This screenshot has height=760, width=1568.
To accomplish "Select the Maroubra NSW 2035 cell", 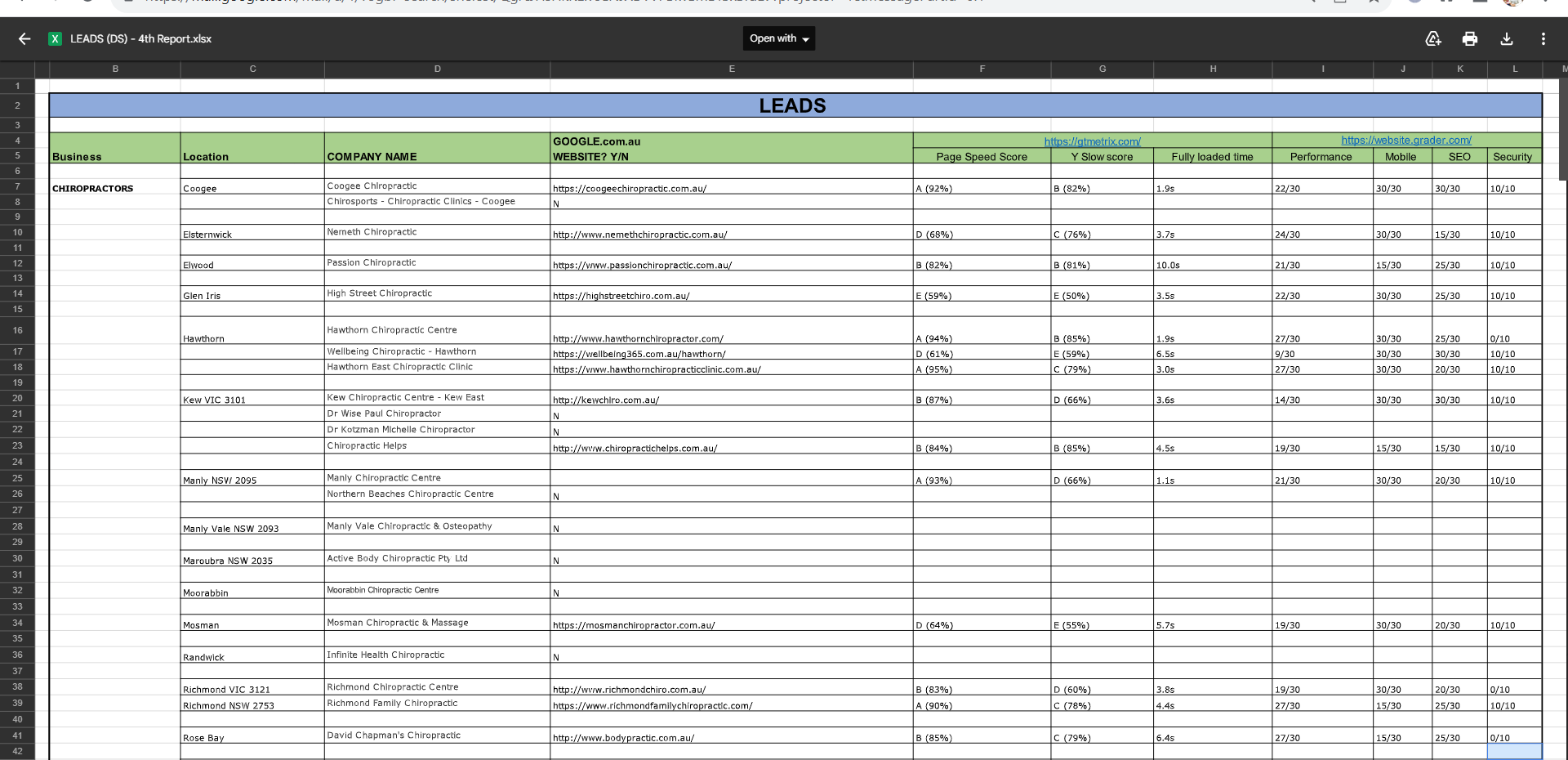I will click(252, 558).
